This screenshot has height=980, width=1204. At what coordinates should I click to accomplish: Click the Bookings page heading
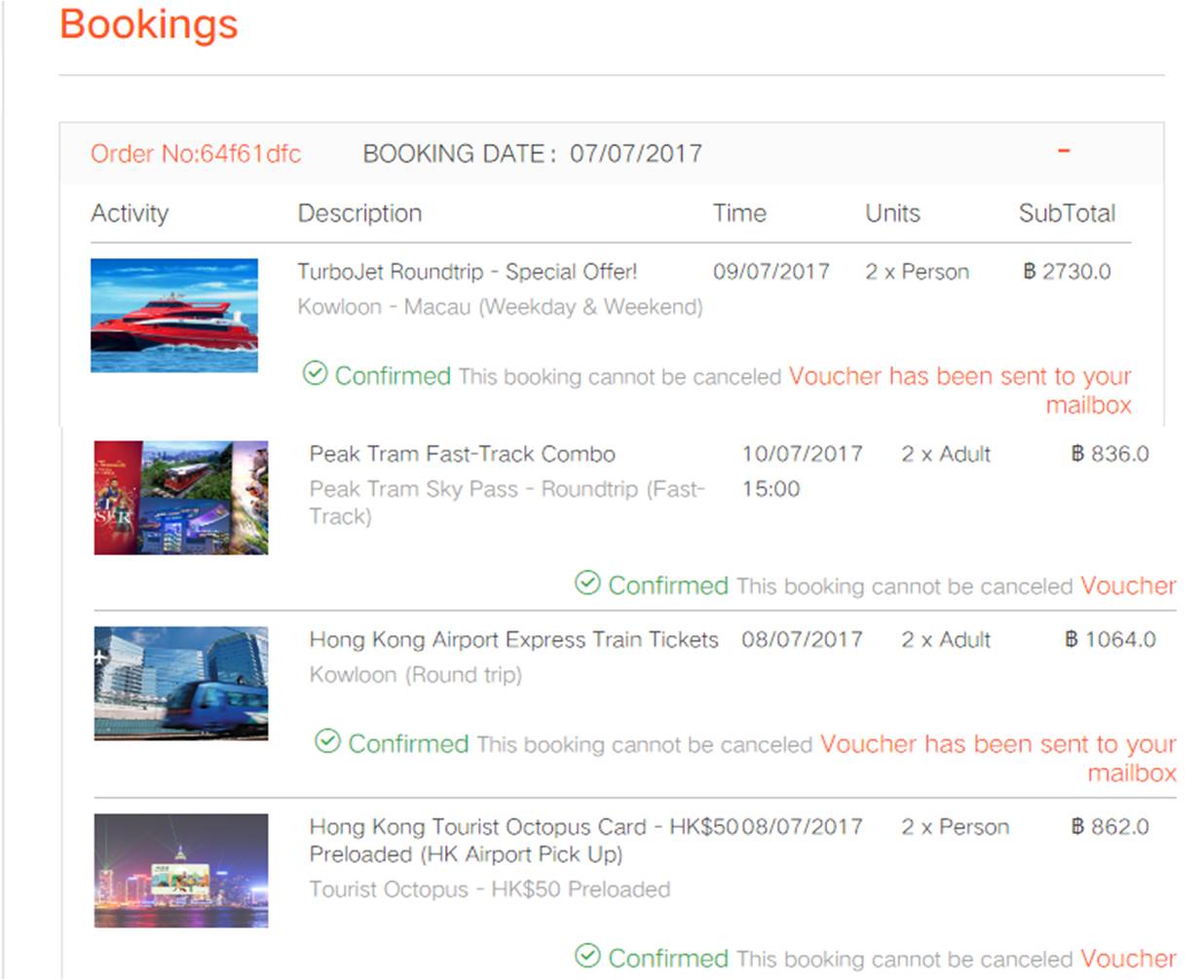click(149, 24)
